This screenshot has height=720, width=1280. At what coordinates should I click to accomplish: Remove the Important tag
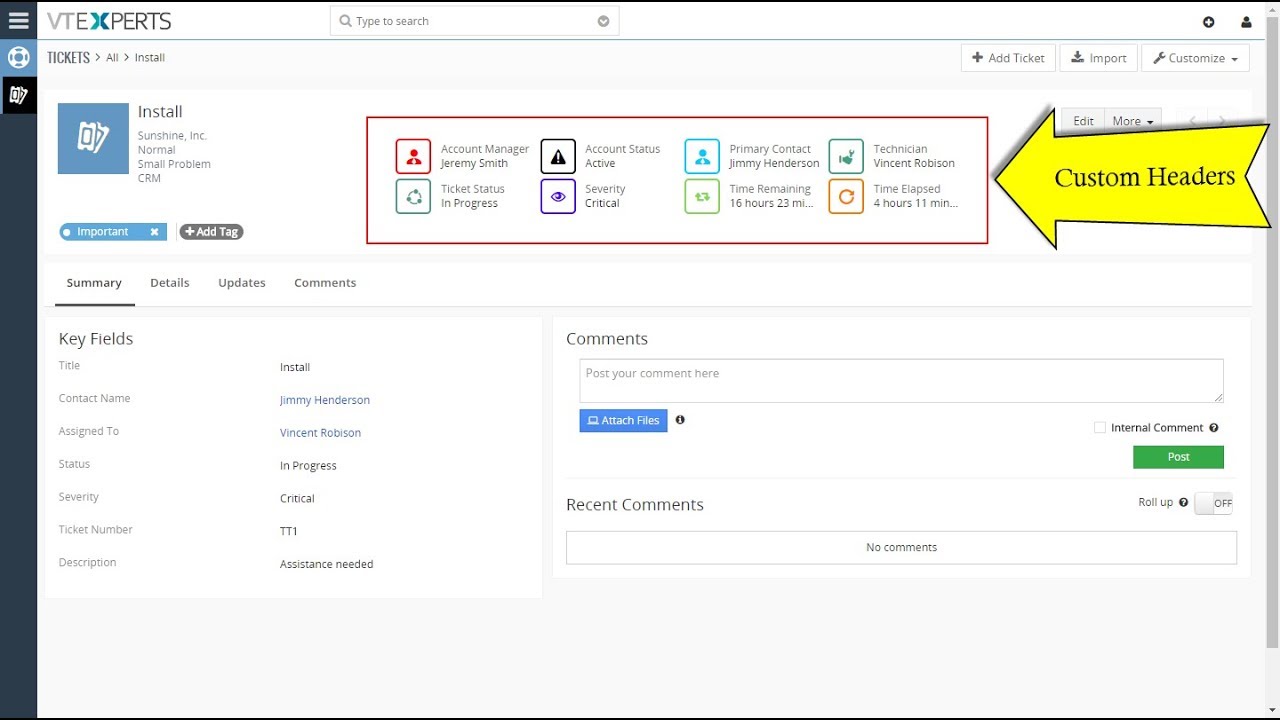click(154, 232)
